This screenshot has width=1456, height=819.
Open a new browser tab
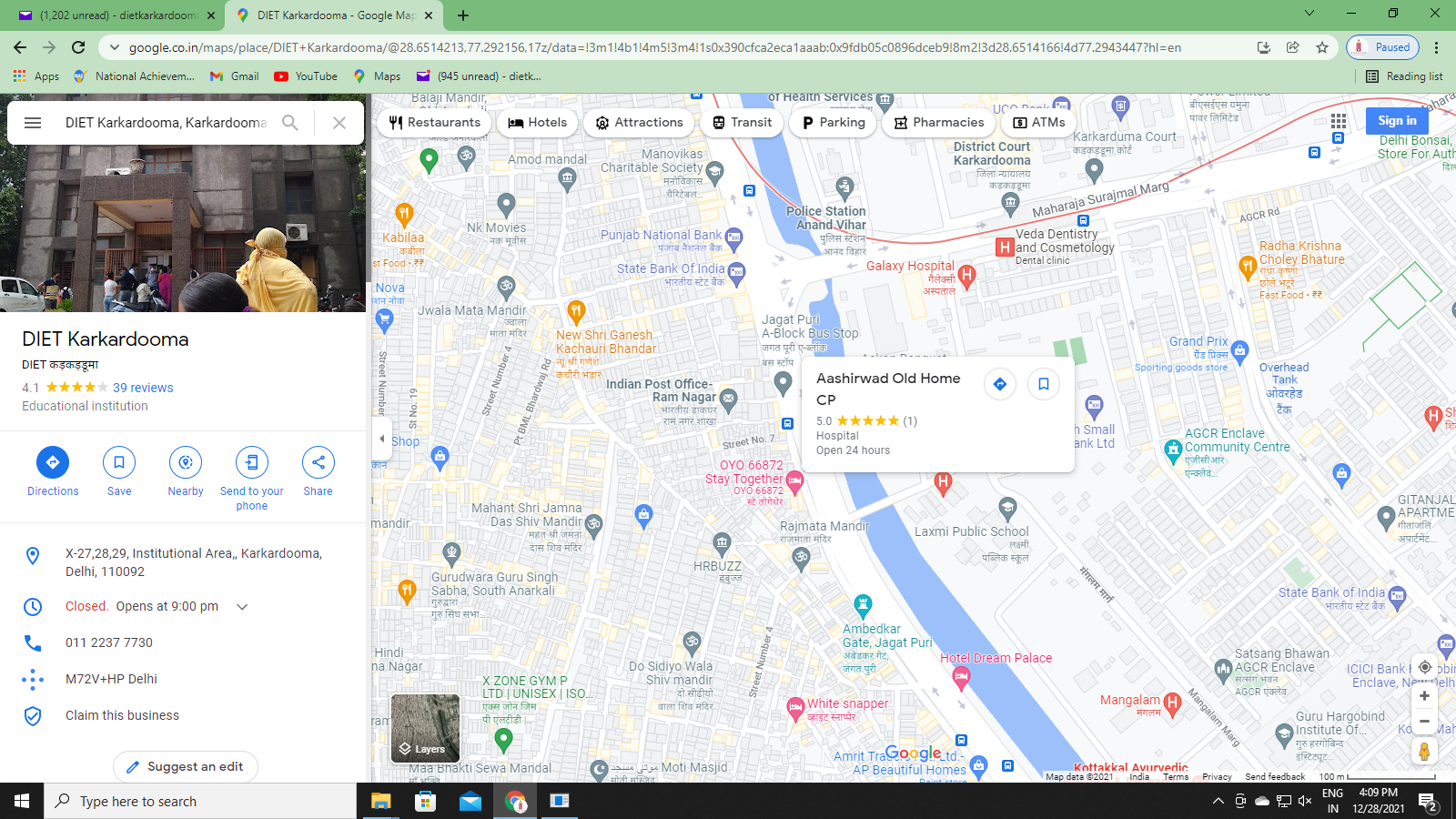click(463, 15)
